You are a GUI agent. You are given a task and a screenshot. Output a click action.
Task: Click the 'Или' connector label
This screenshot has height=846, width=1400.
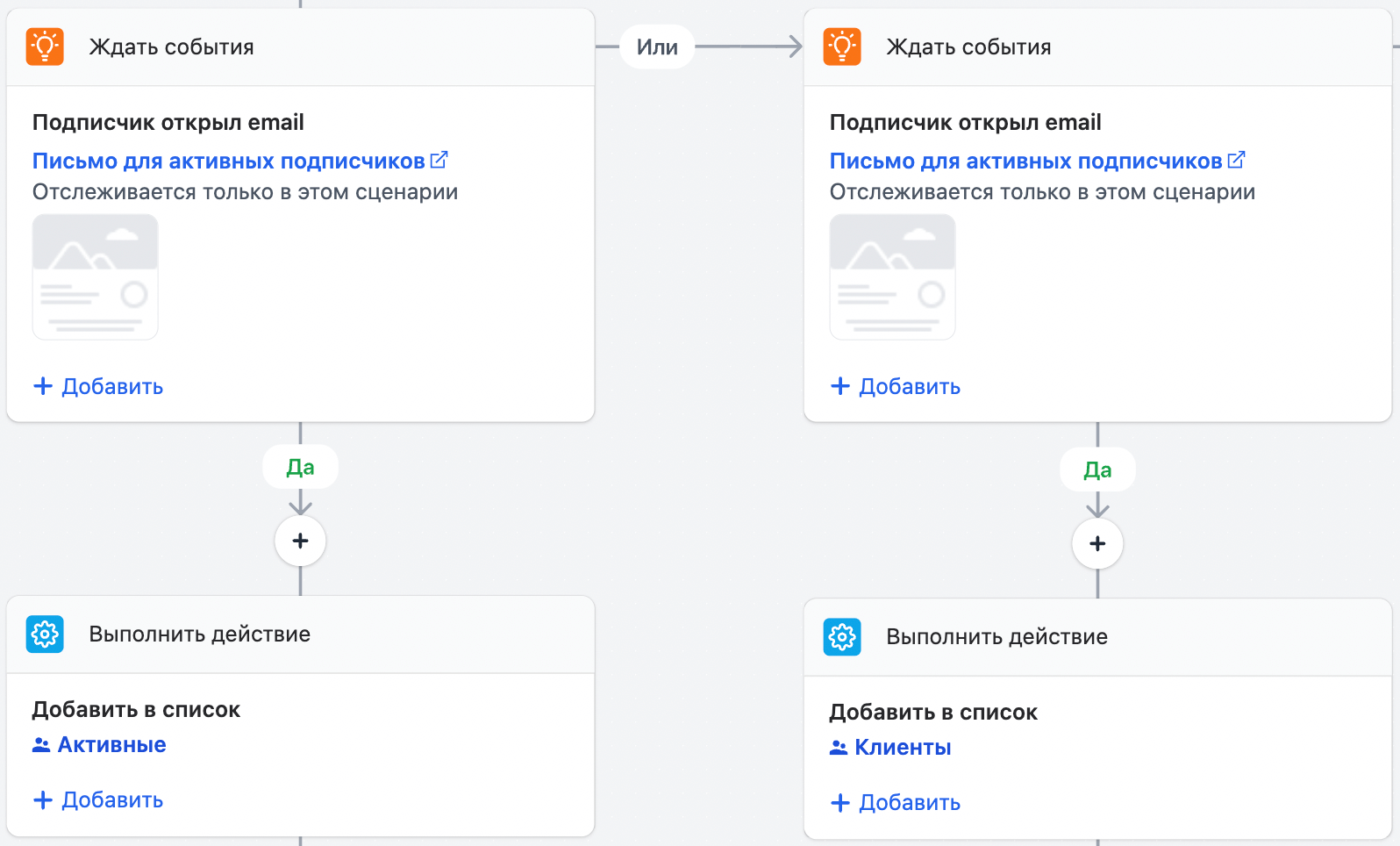tap(657, 47)
